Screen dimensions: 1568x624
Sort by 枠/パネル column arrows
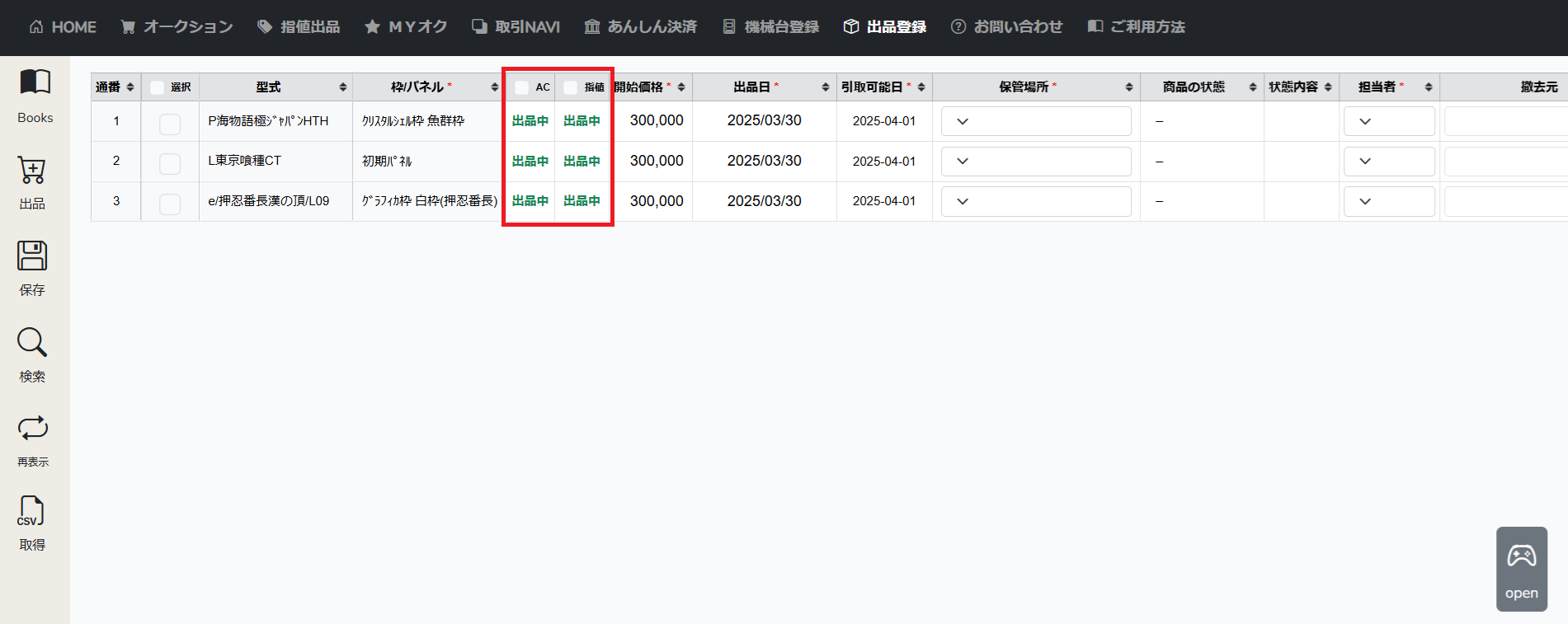point(495,87)
